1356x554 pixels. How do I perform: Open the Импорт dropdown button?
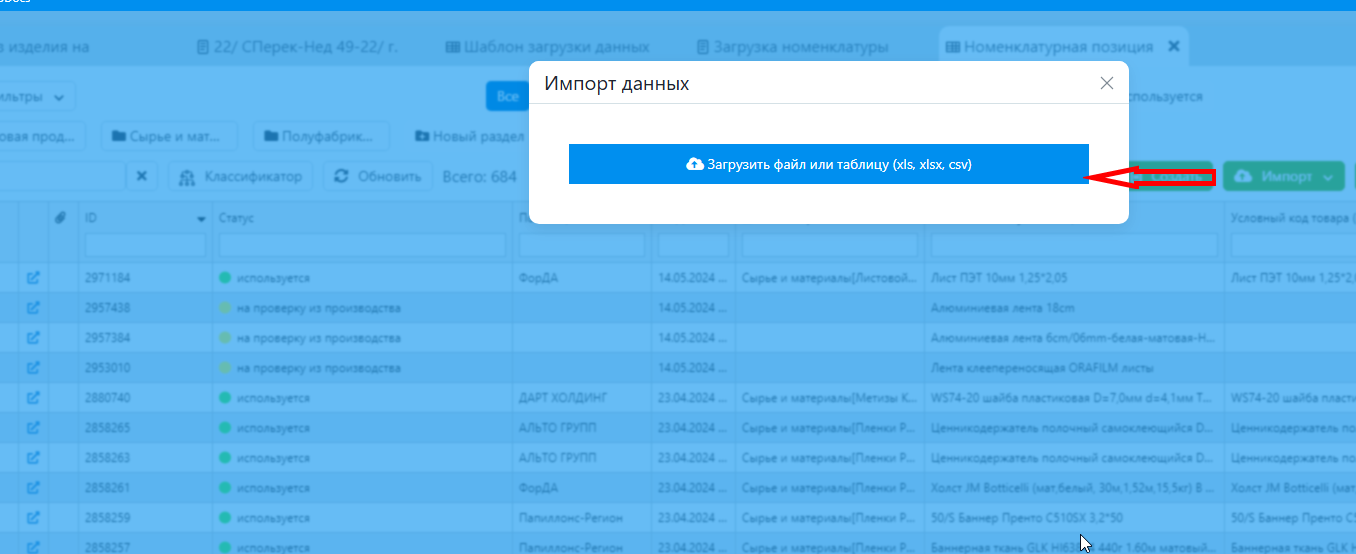[x=1284, y=176]
